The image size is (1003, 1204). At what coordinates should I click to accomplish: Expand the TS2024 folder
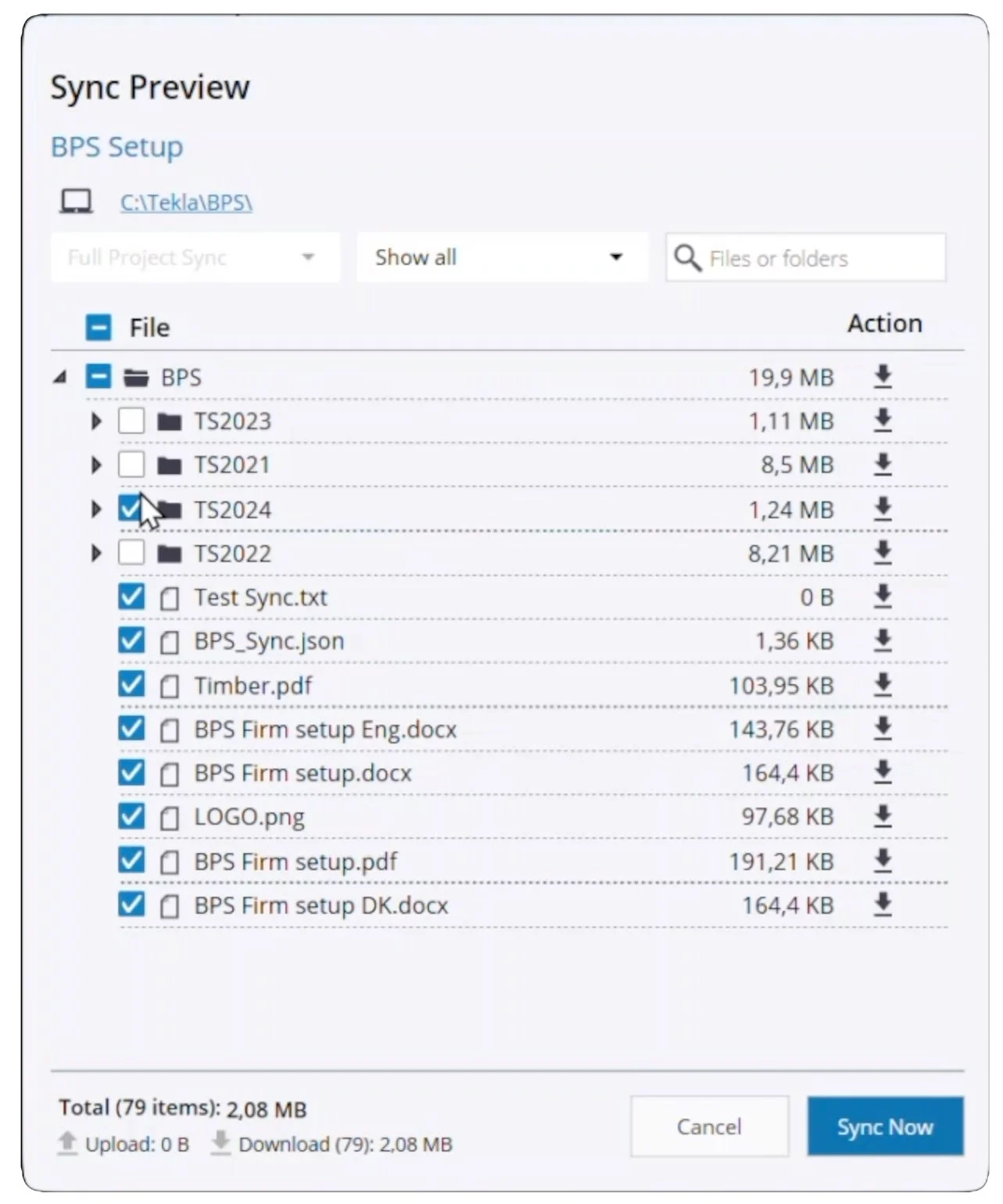96,510
